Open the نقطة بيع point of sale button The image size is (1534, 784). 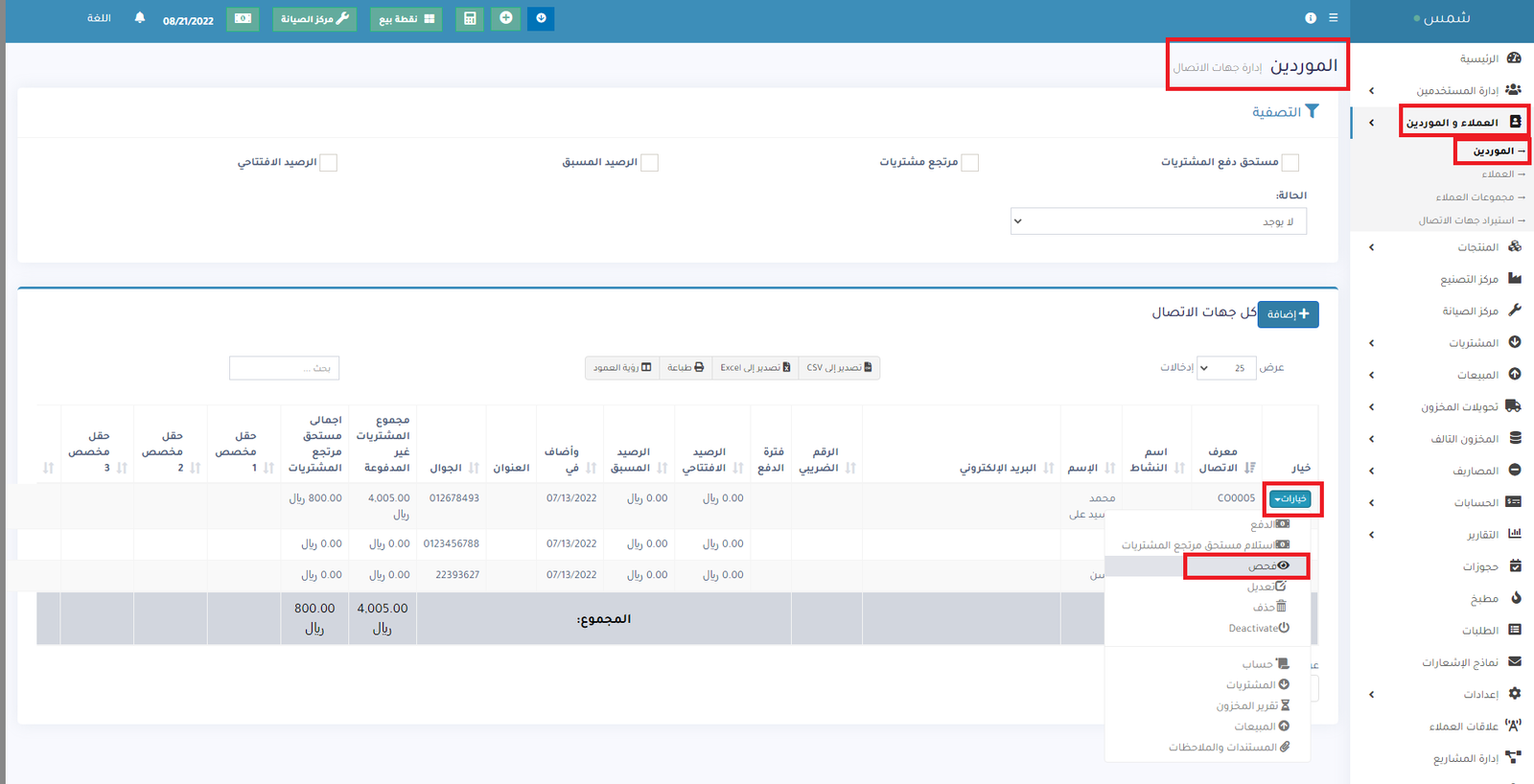(x=406, y=19)
